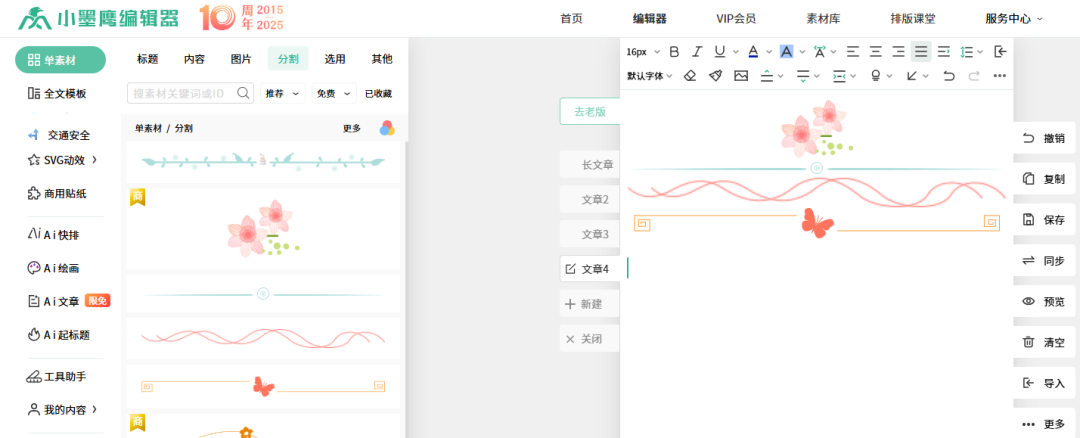Open the three-dots overflow in the editor toolbar
Viewport: 1080px width, 438px height.
point(1000,76)
